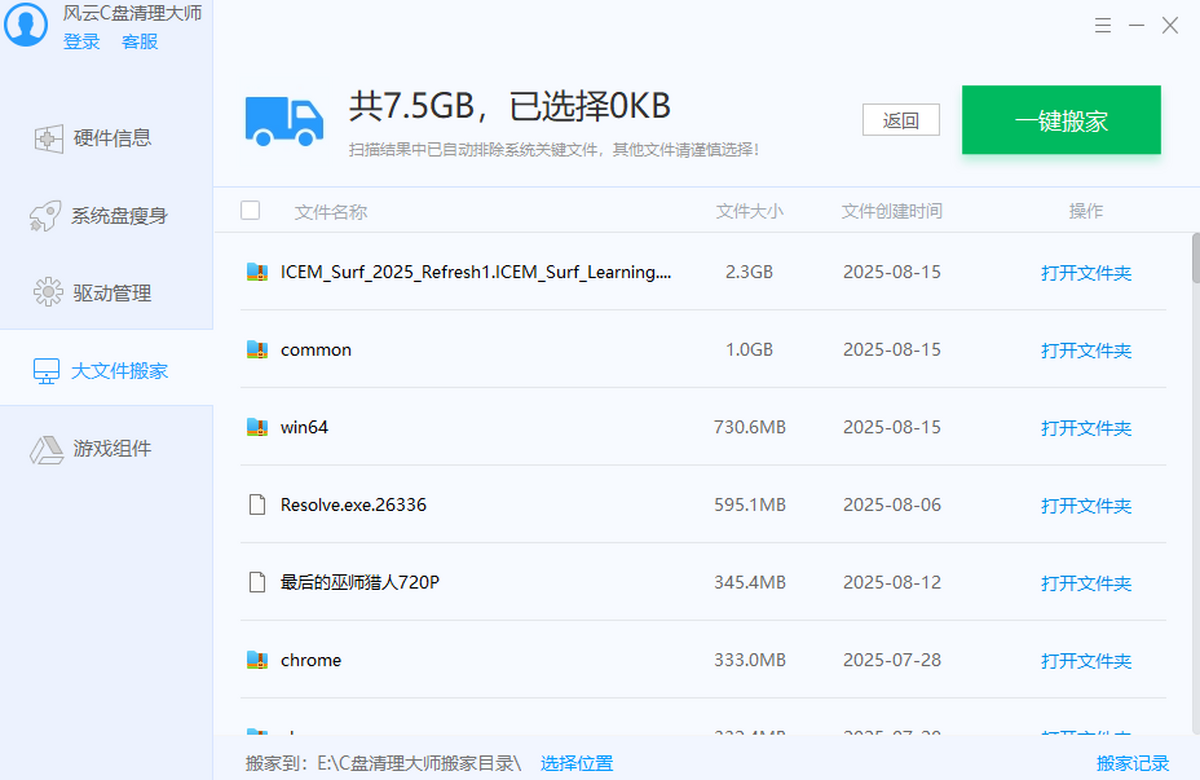This screenshot has width=1200, height=780.
Task: Click the 登录 login link
Action: click(x=82, y=42)
